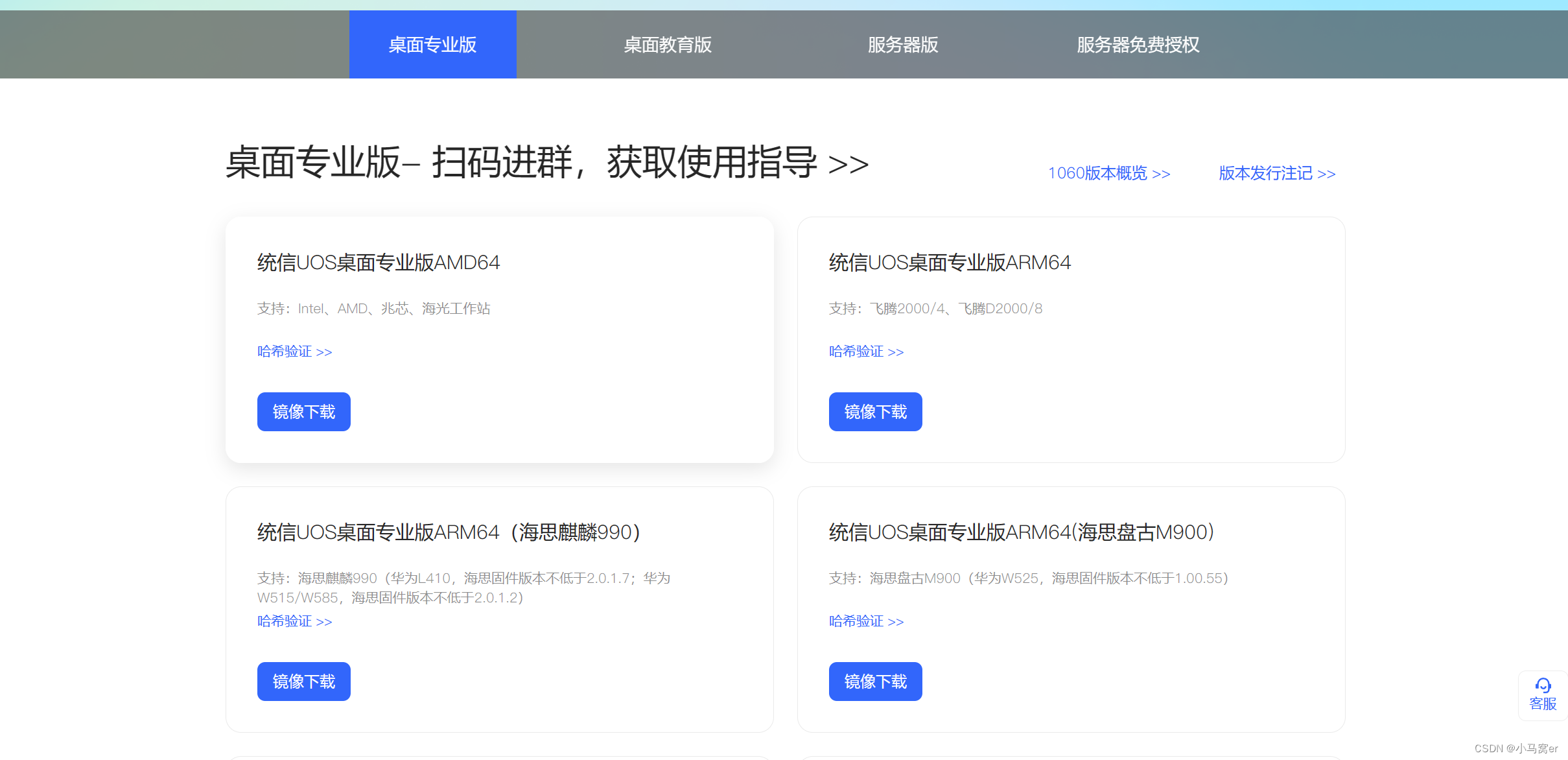Click 镜像下载 on the ARM64 飞腾 card

point(875,412)
